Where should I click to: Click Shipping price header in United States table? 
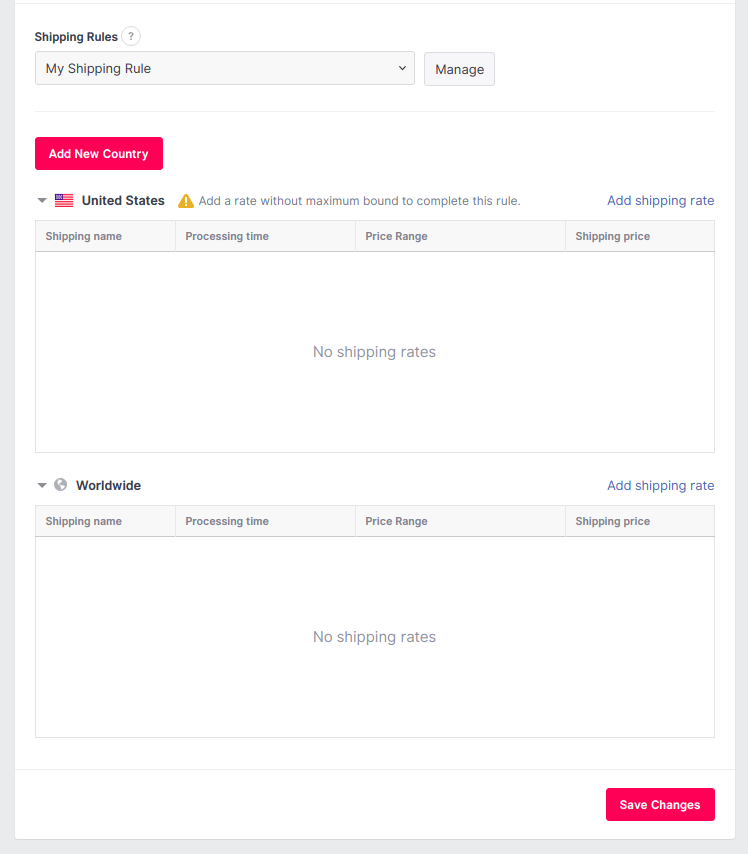612,236
